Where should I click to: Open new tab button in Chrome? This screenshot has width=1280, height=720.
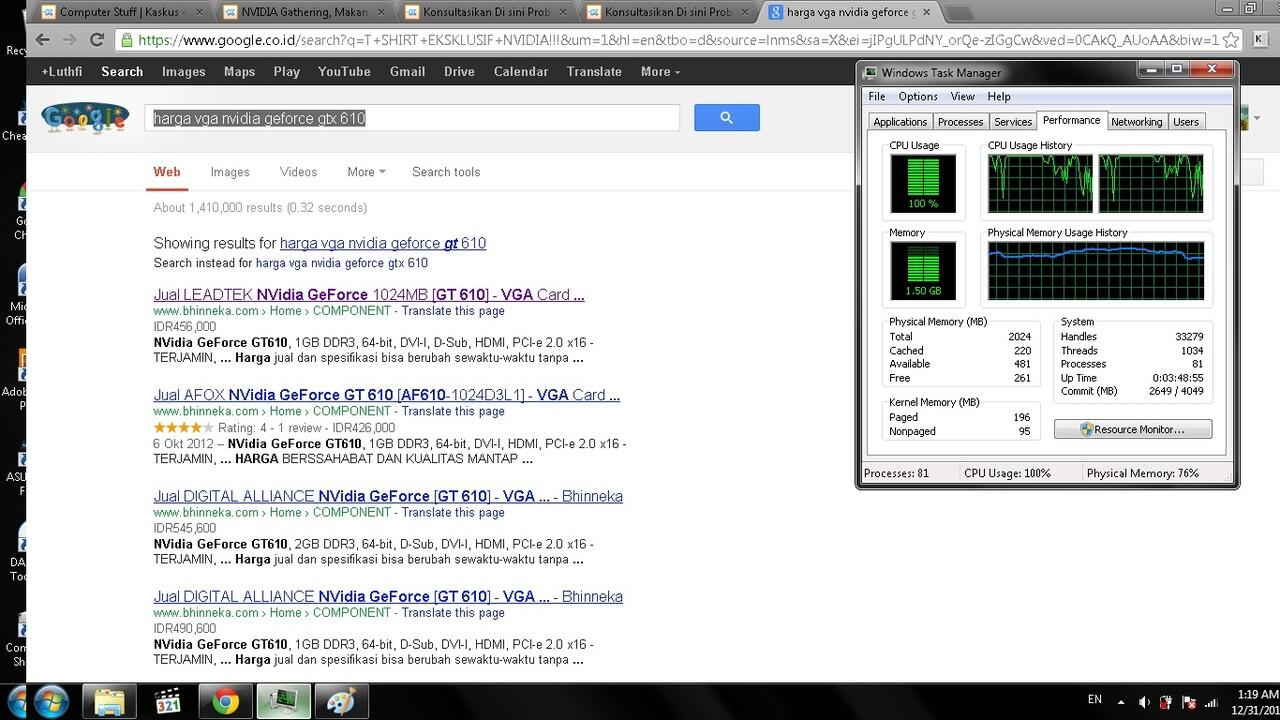click(x=958, y=13)
